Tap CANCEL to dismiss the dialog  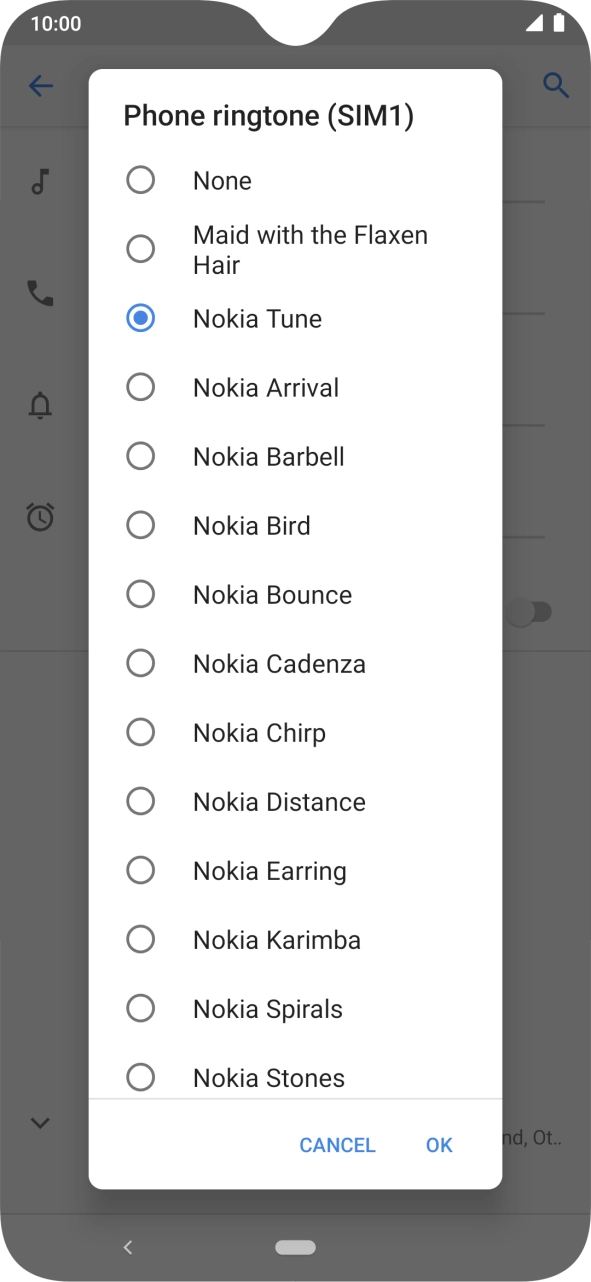click(x=337, y=1145)
